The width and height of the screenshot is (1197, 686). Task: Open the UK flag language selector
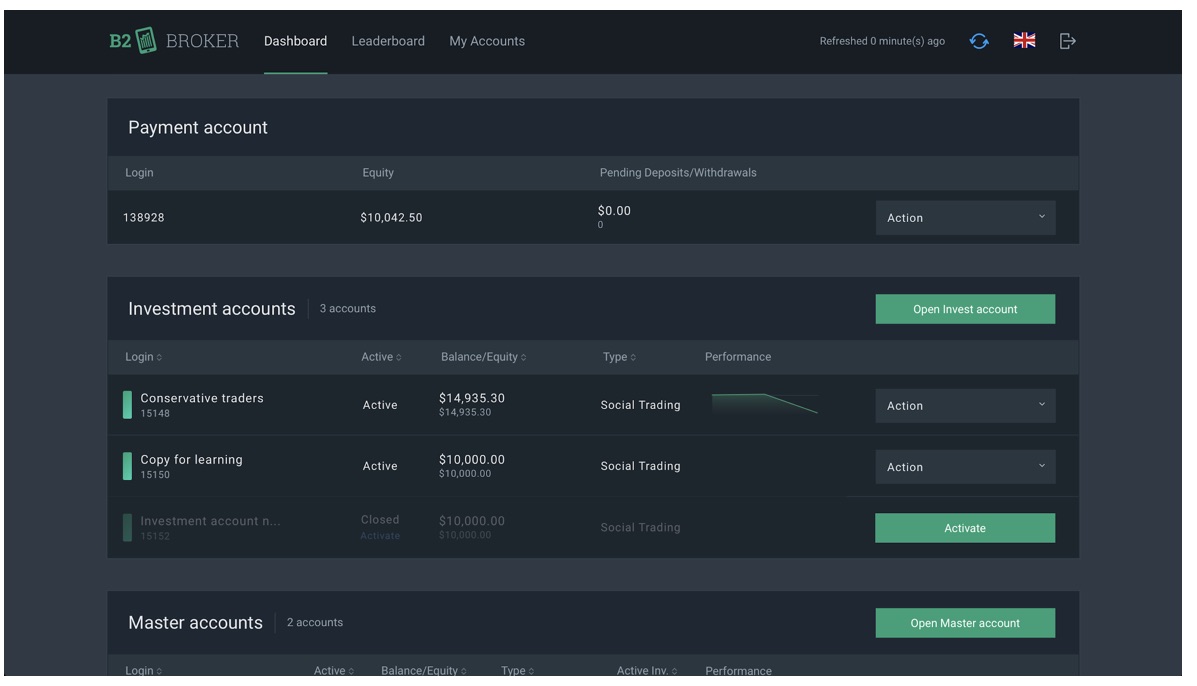(1024, 41)
